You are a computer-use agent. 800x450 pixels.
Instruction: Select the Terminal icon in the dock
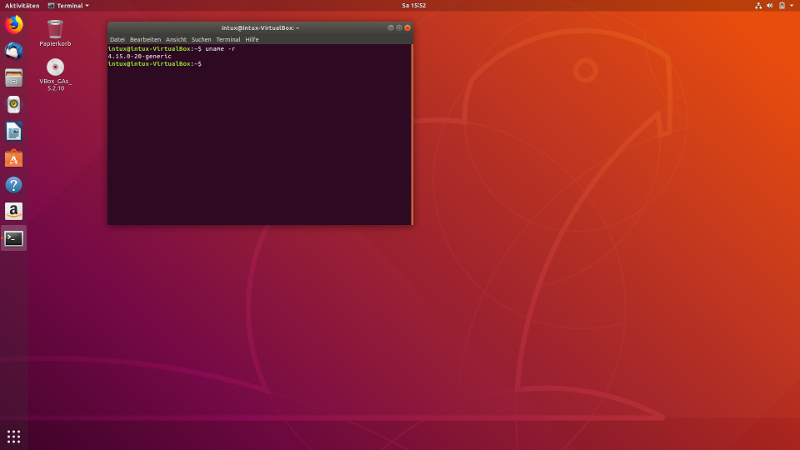pyautogui.click(x=14, y=238)
